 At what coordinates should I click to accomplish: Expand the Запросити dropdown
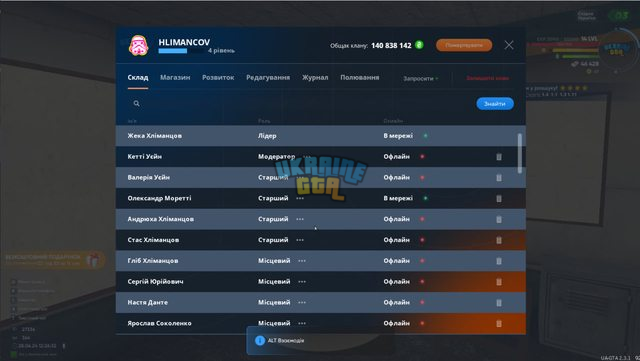pyautogui.click(x=420, y=78)
